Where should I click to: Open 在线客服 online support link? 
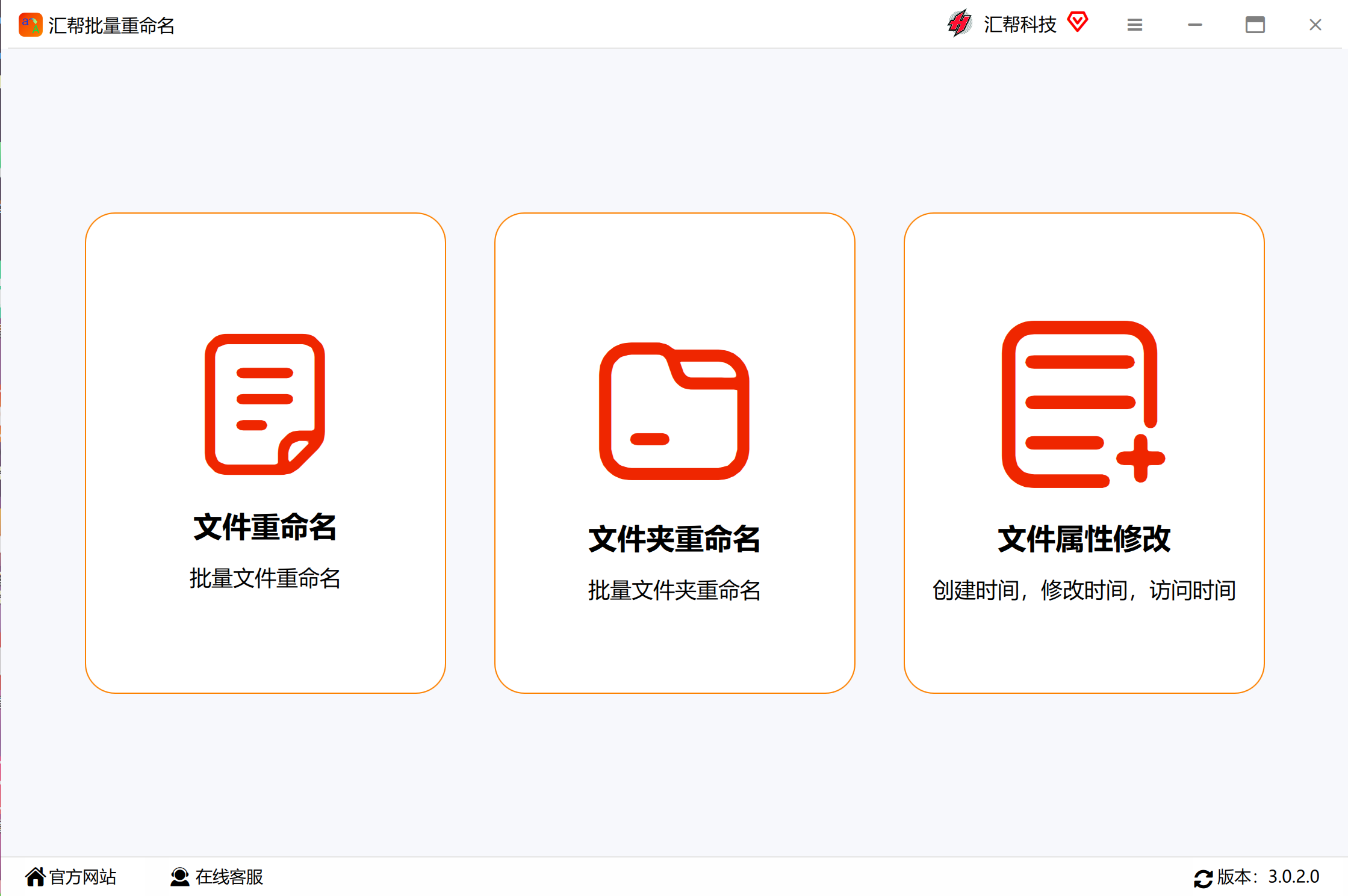point(229,877)
